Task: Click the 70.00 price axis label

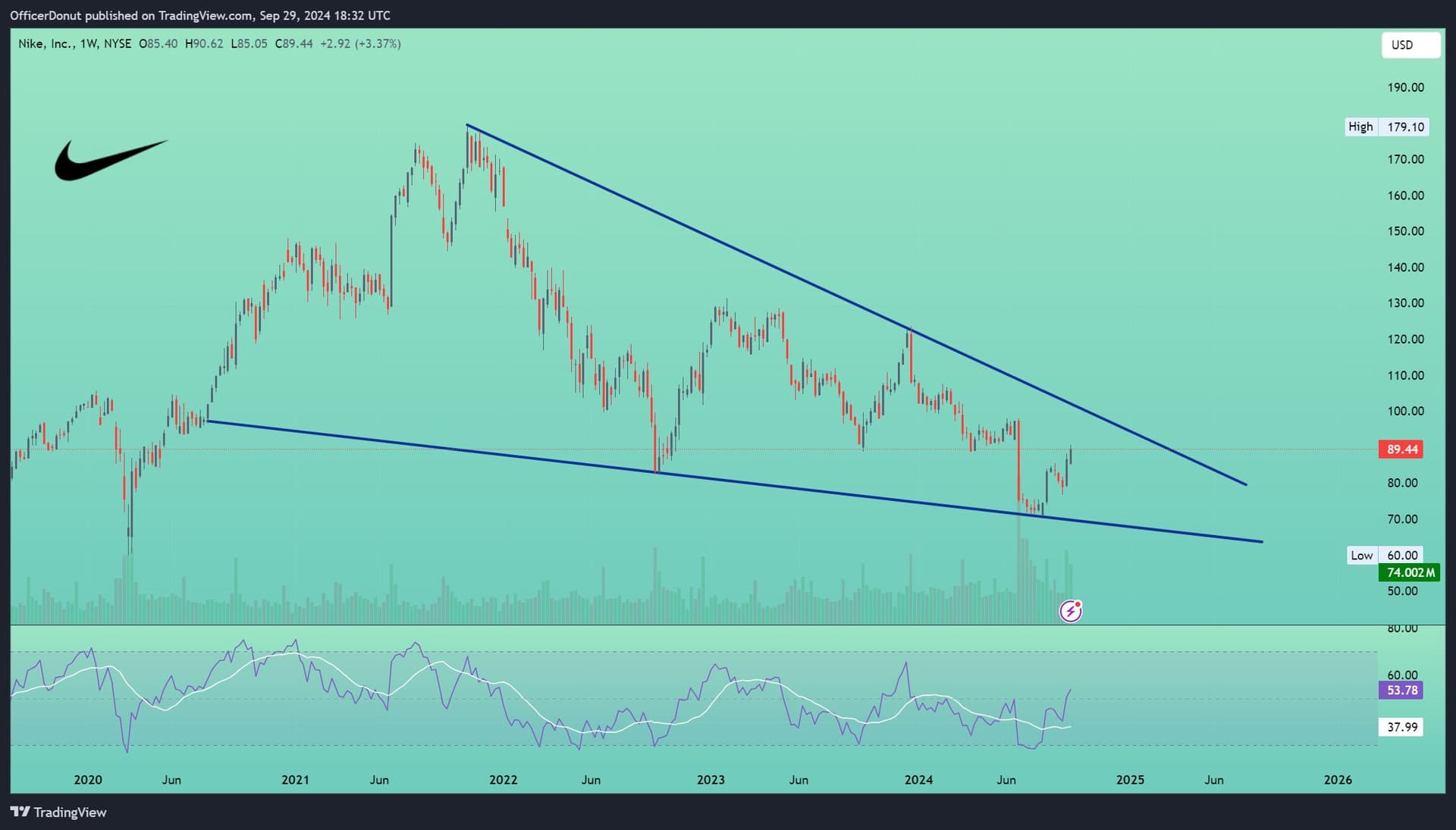Action: click(x=1402, y=519)
